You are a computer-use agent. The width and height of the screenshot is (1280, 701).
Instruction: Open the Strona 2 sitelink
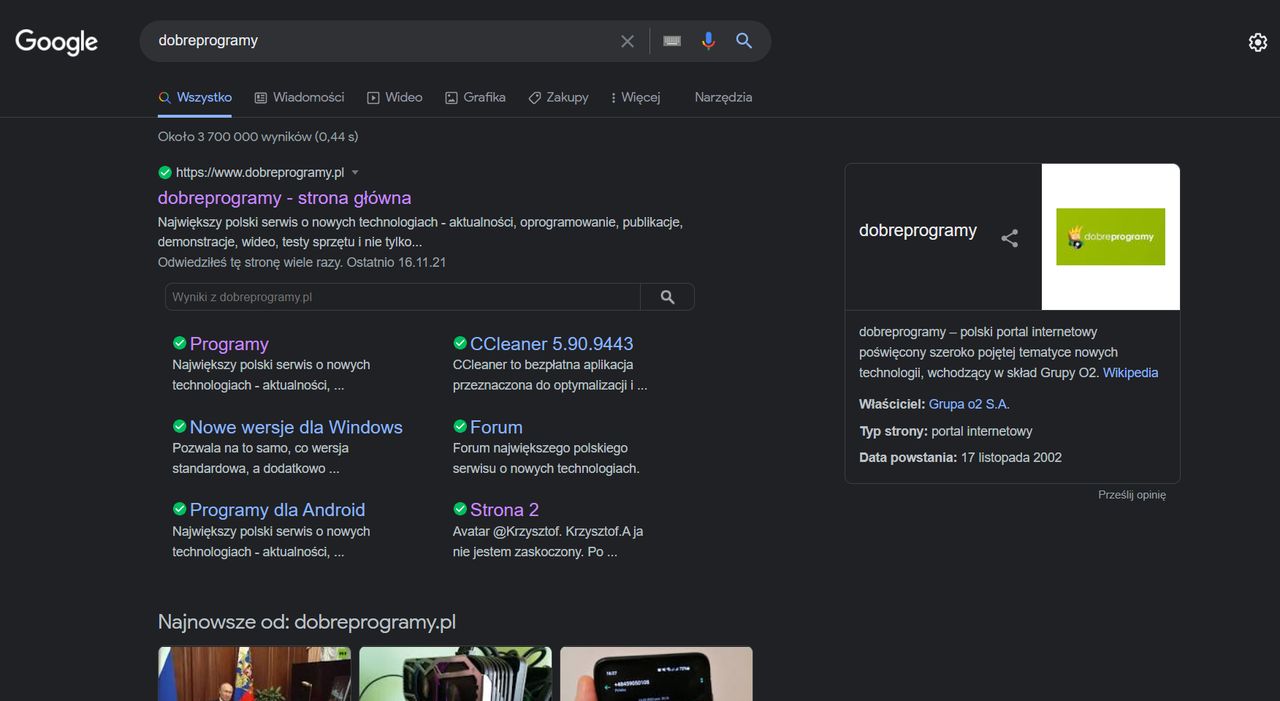click(505, 510)
